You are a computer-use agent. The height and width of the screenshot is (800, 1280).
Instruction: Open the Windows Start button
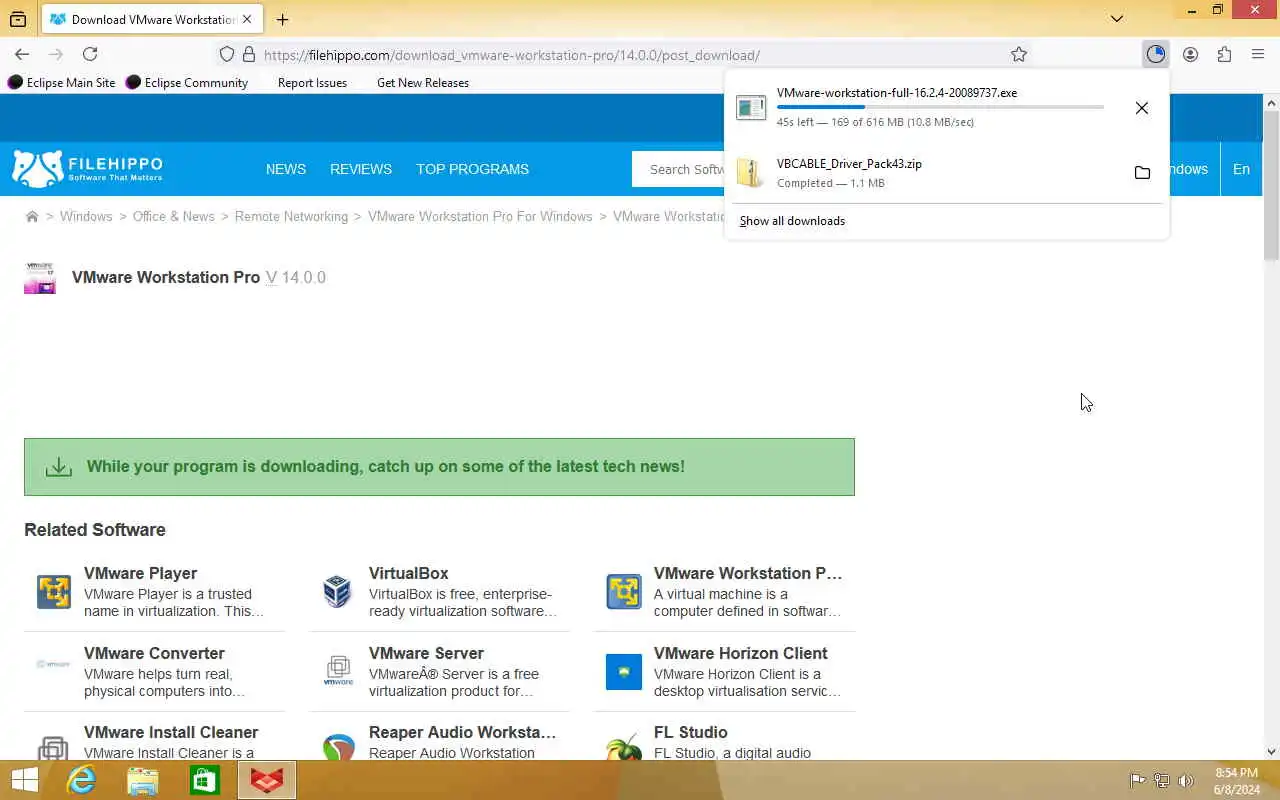tap(24, 780)
